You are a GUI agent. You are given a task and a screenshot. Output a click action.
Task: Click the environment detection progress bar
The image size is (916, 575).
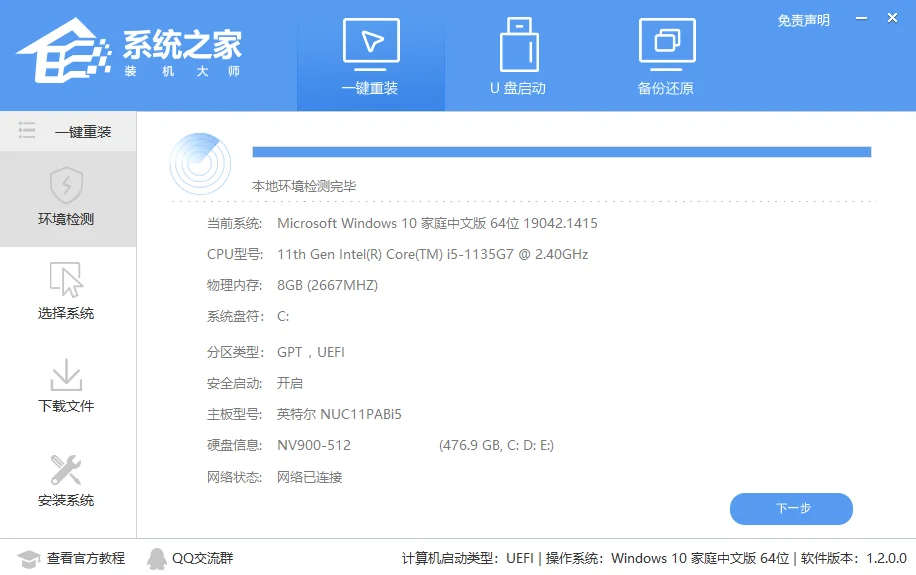tap(561, 152)
